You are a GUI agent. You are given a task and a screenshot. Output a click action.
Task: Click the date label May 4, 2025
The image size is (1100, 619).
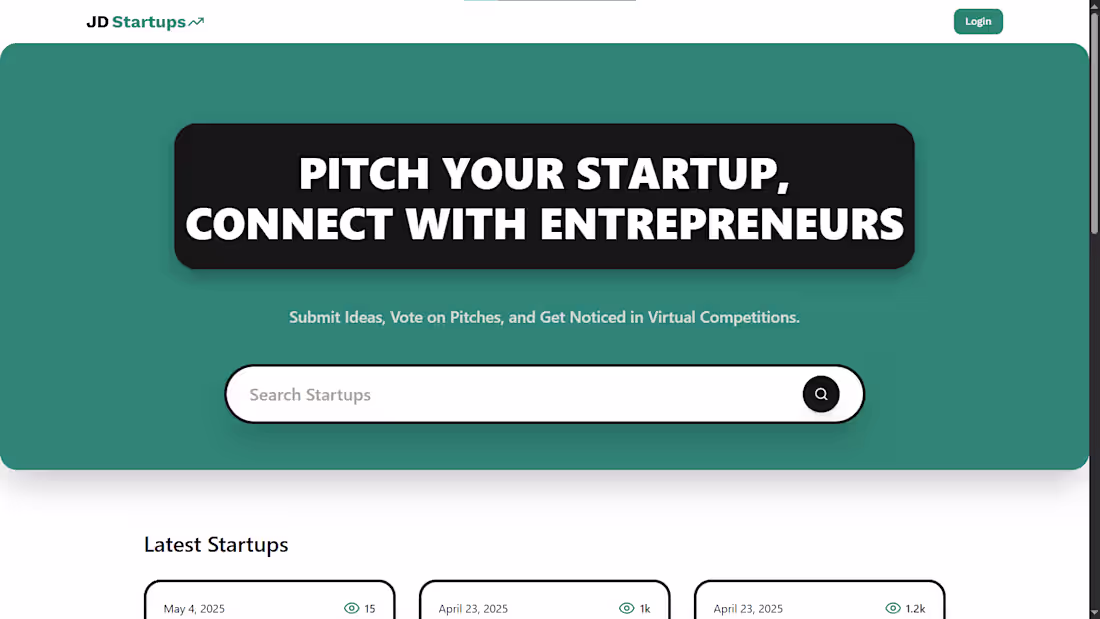pyautogui.click(x=194, y=609)
